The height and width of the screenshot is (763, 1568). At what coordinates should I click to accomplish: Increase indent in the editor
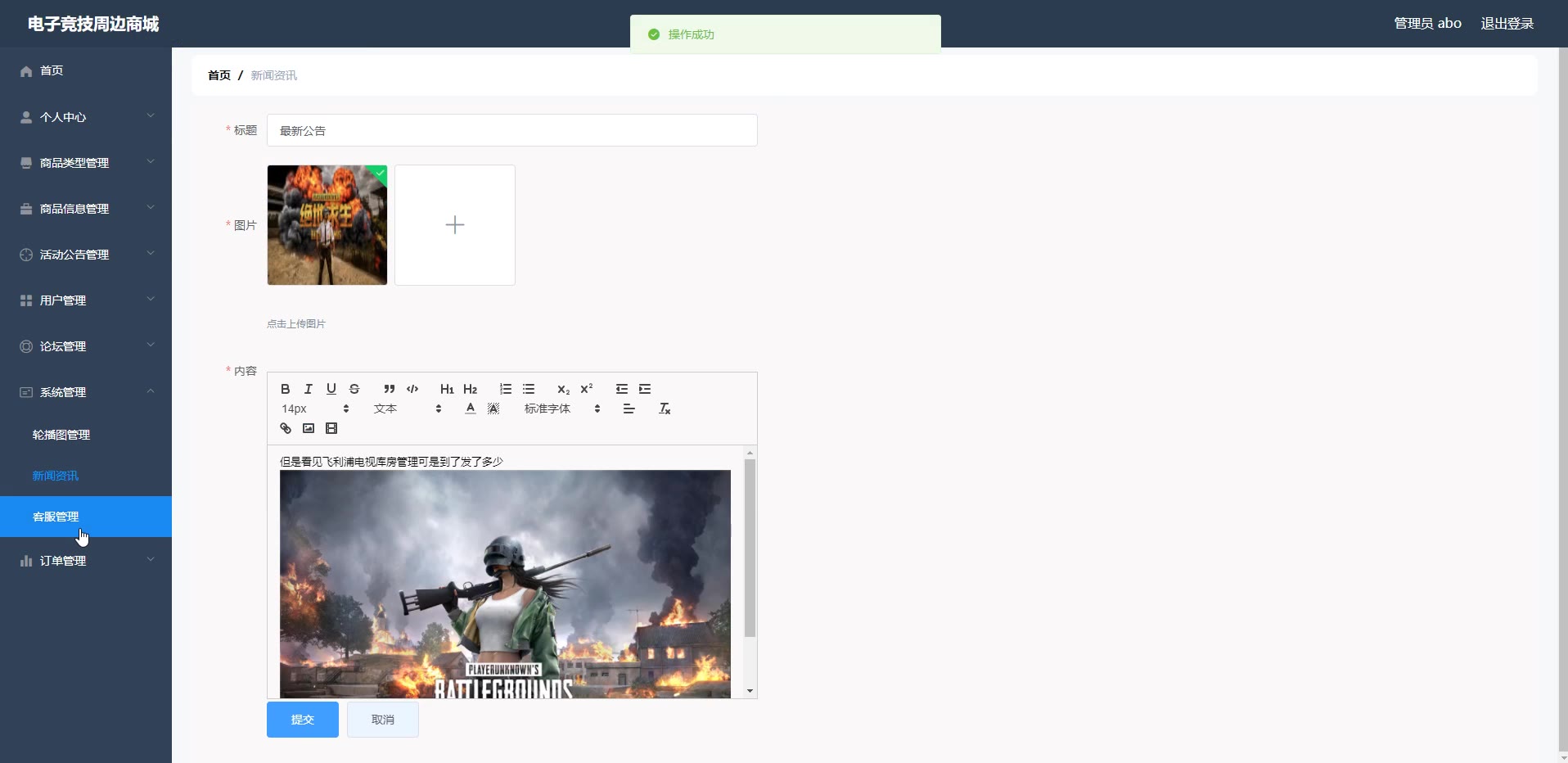click(x=645, y=389)
